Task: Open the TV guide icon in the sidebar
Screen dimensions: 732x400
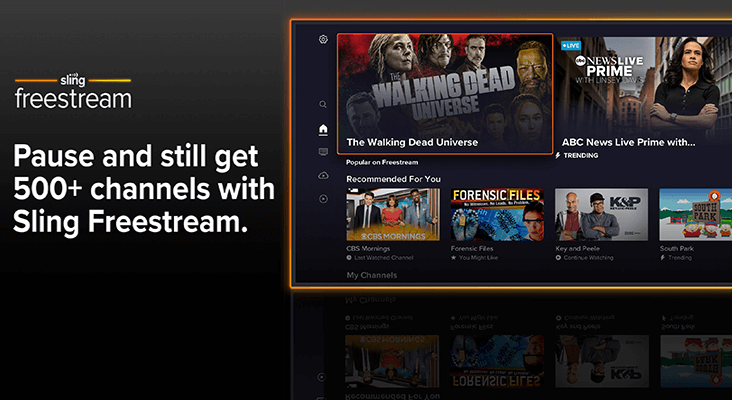Action: point(323,152)
